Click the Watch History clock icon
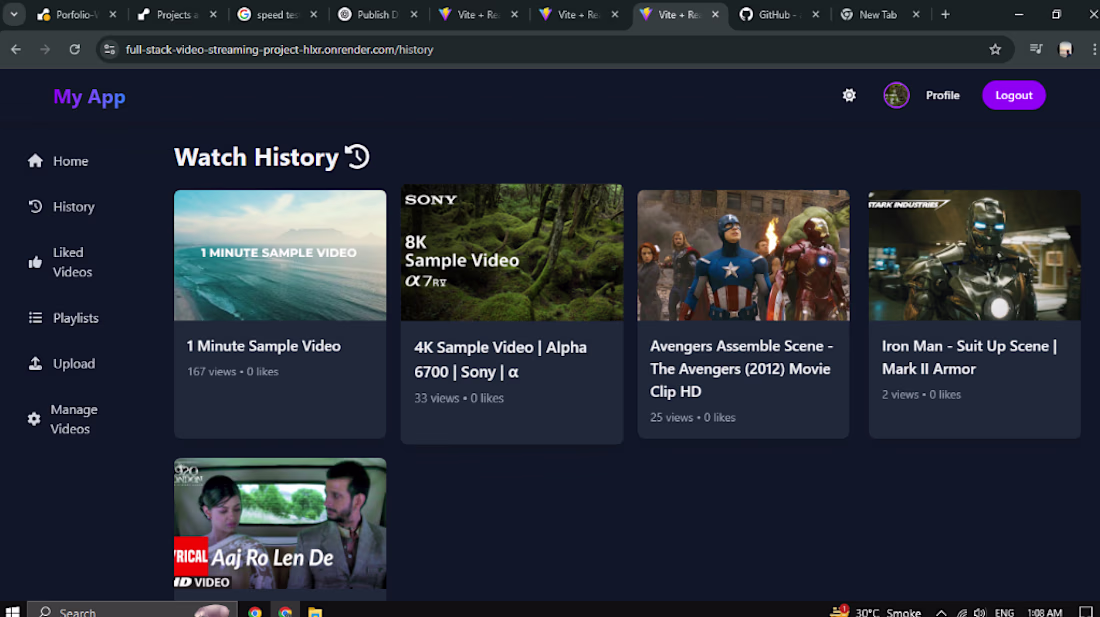 [x=357, y=156]
